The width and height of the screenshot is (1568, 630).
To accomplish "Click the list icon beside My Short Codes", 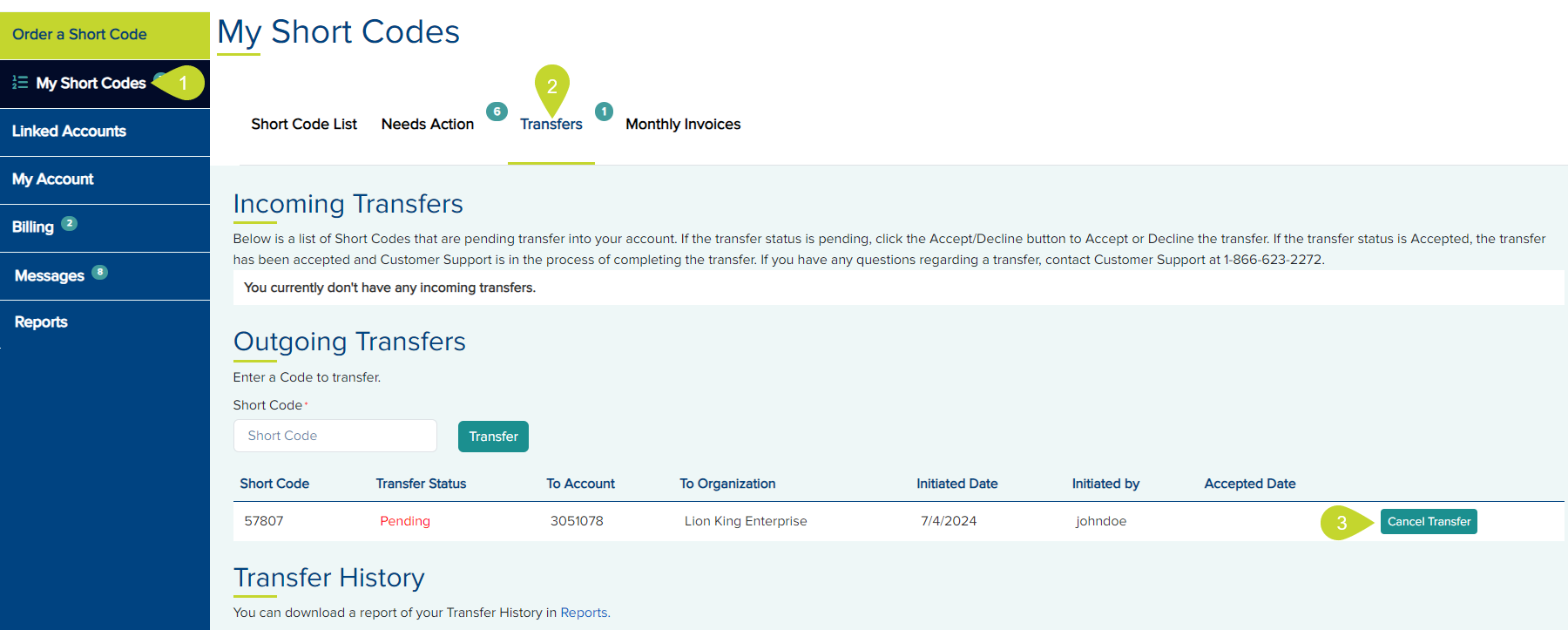I will [x=20, y=83].
